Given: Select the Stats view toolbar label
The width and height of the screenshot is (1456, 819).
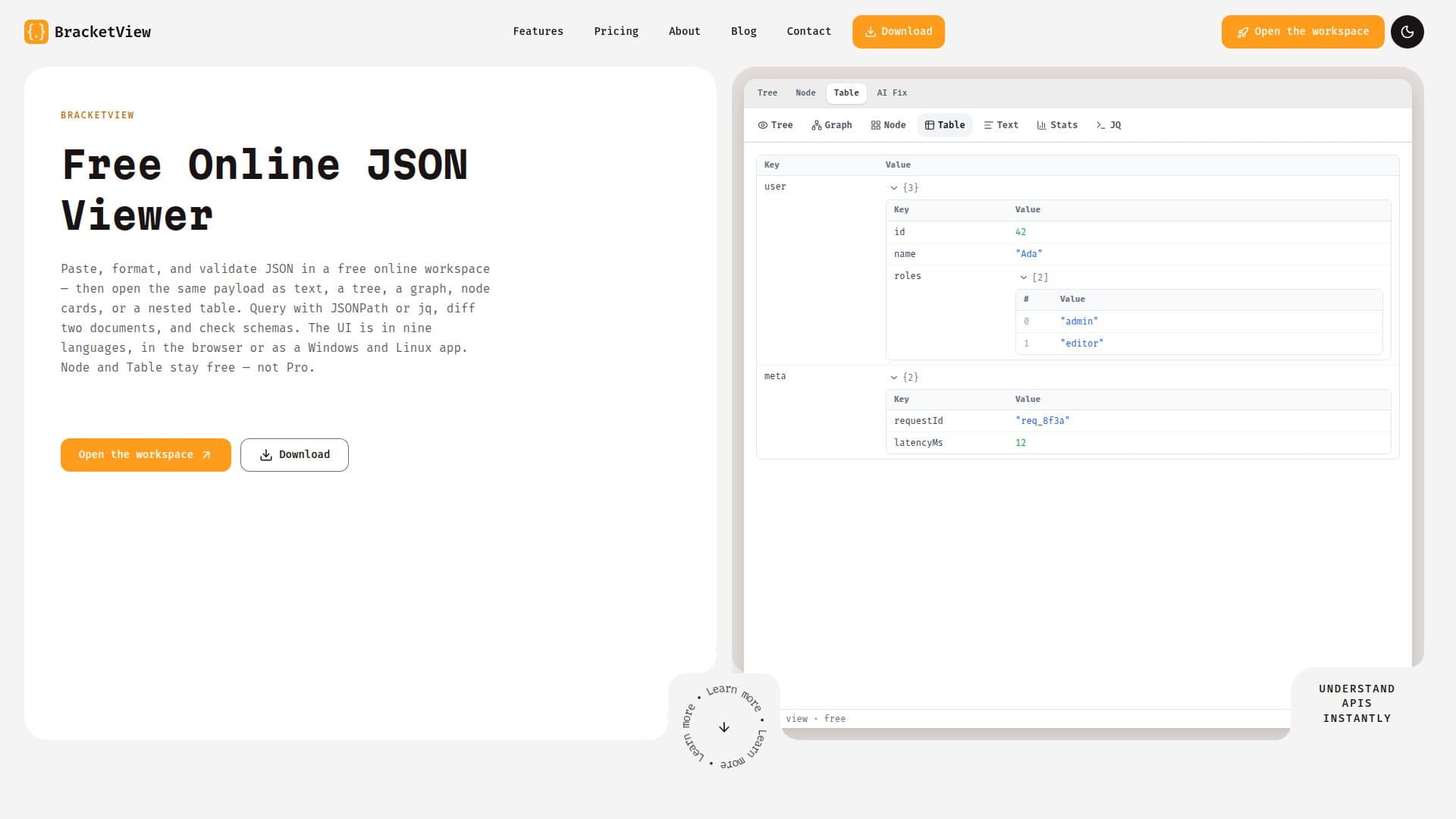Looking at the screenshot, I should [1063, 125].
